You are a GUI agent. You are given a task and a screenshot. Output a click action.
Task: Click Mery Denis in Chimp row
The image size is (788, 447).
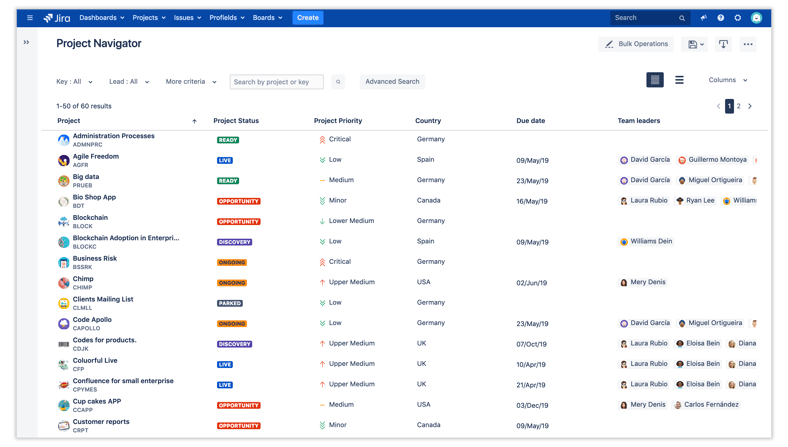click(x=643, y=282)
